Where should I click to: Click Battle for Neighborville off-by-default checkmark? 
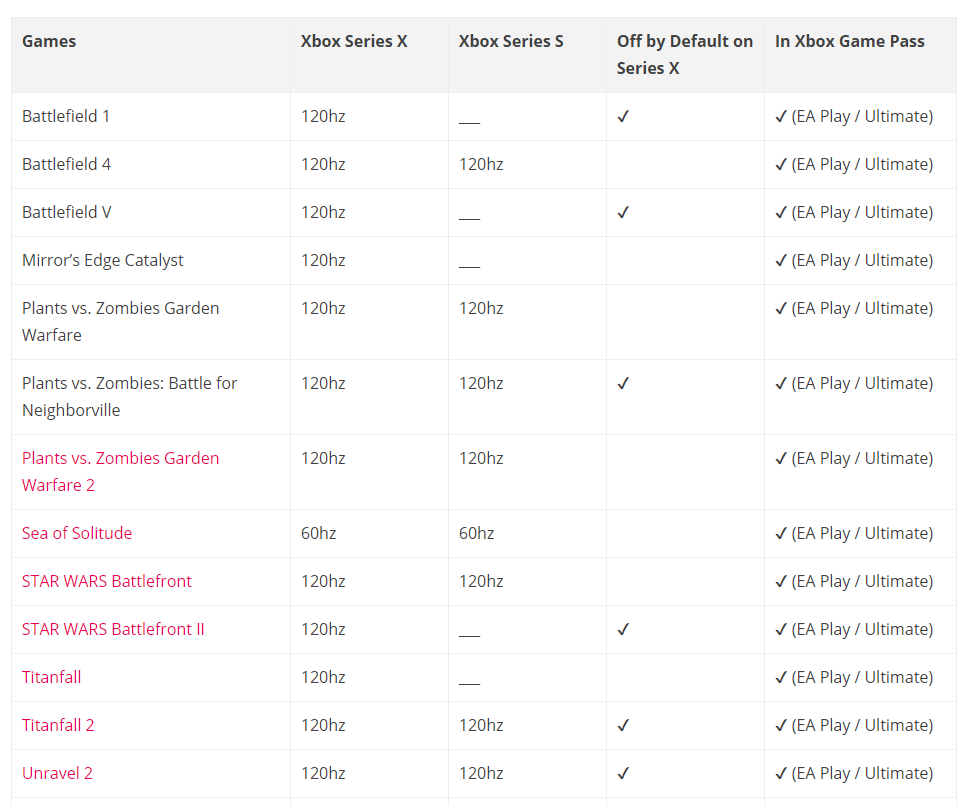(x=623, y=383)
